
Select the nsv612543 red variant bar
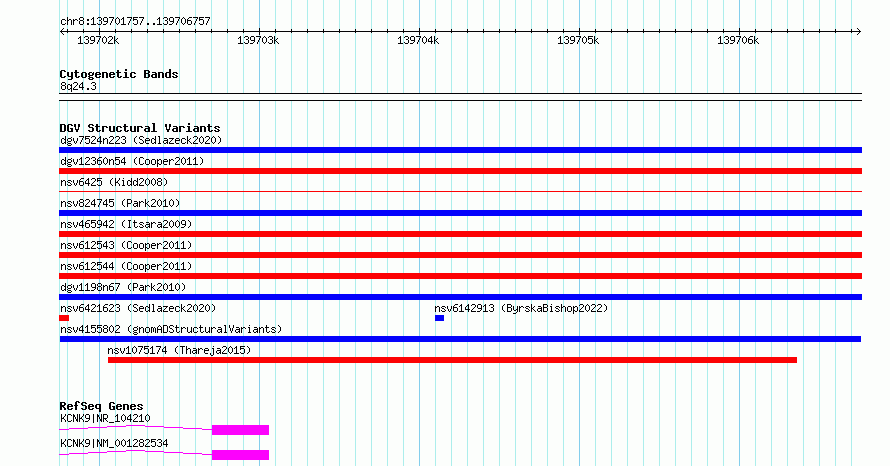pos(460,255)
